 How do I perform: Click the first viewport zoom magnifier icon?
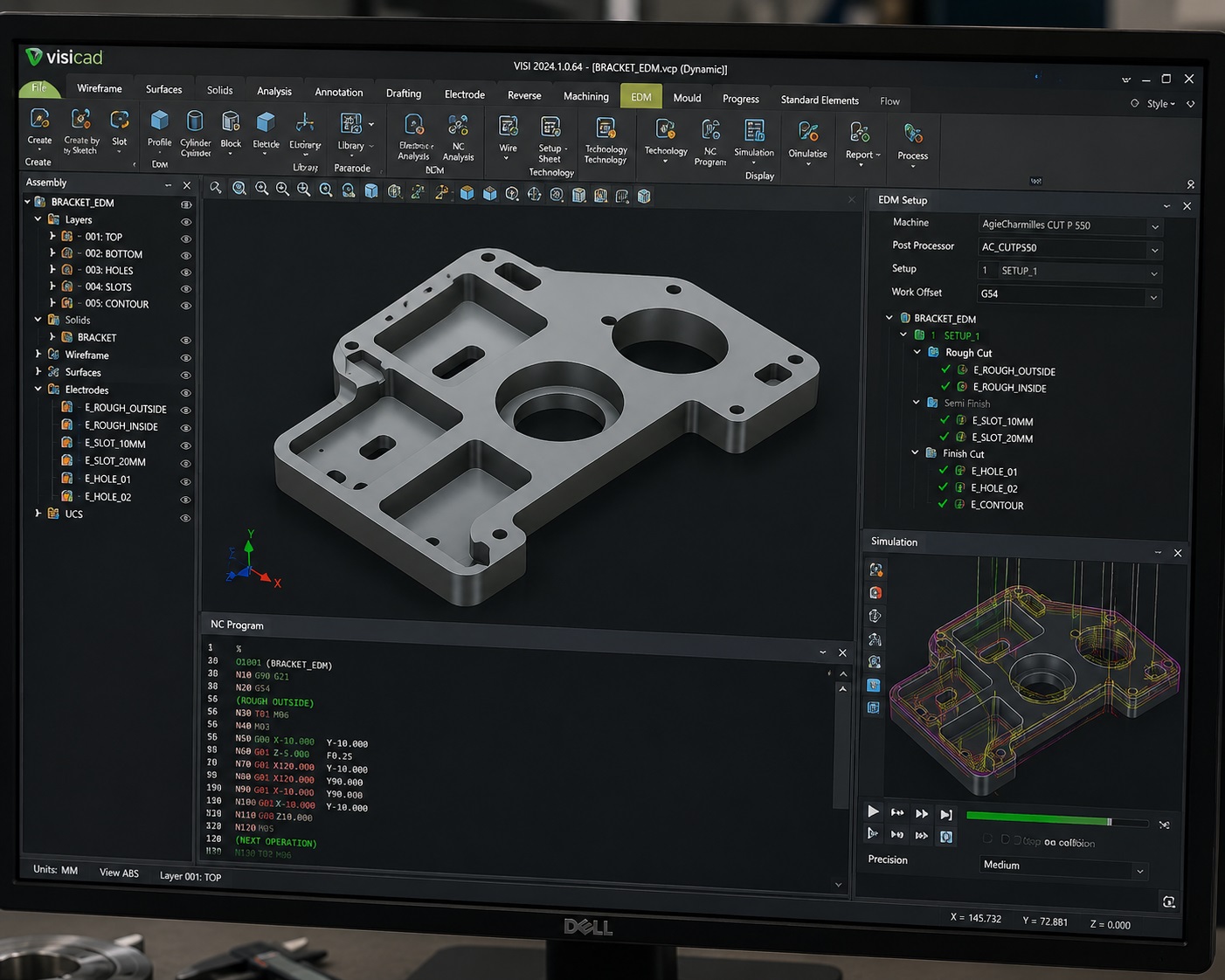[x=215, y=188]
